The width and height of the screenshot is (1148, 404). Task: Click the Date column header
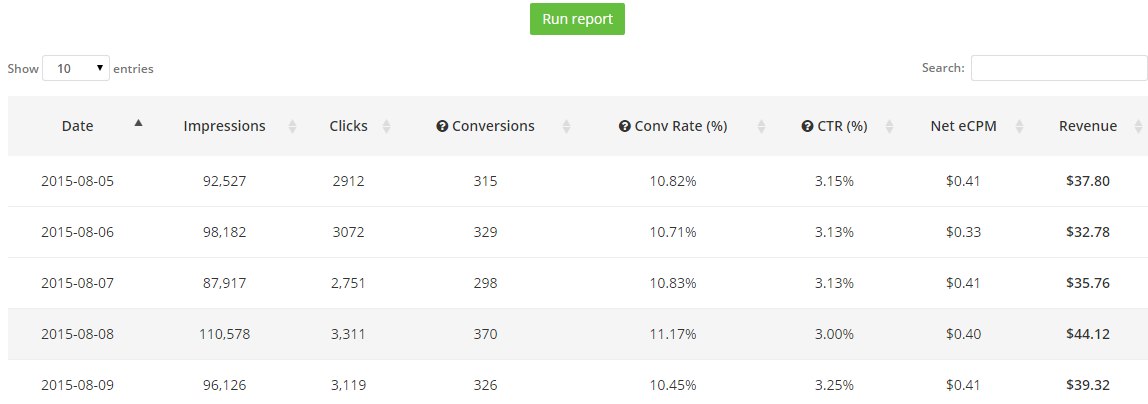click(78, 126)
